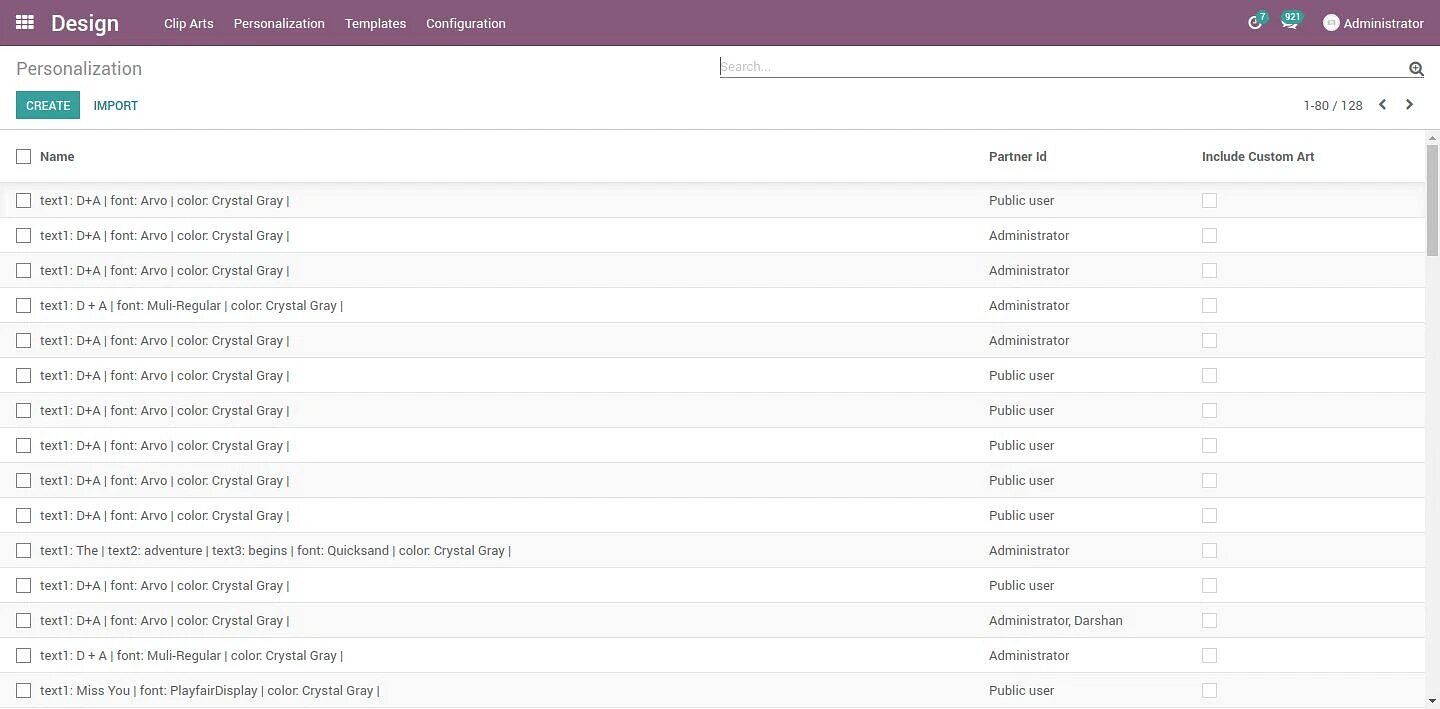Select the Multi-Regular font record checkbox in fourth row
1440x709 pixels.
point(24,306)
